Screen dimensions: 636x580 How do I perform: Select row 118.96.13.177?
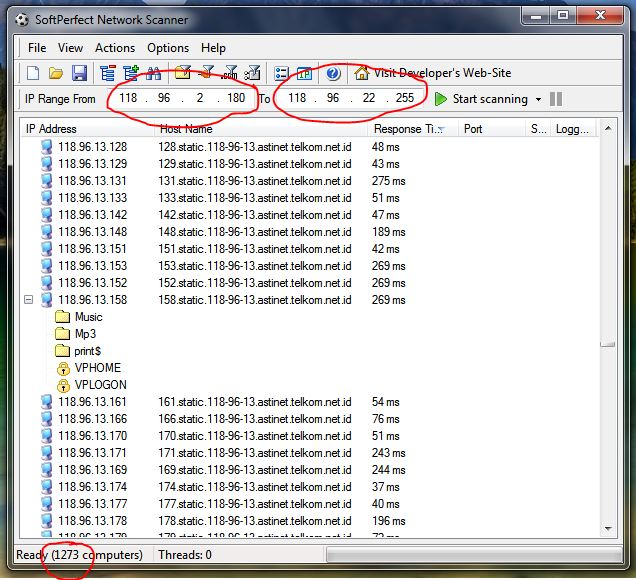309,504
